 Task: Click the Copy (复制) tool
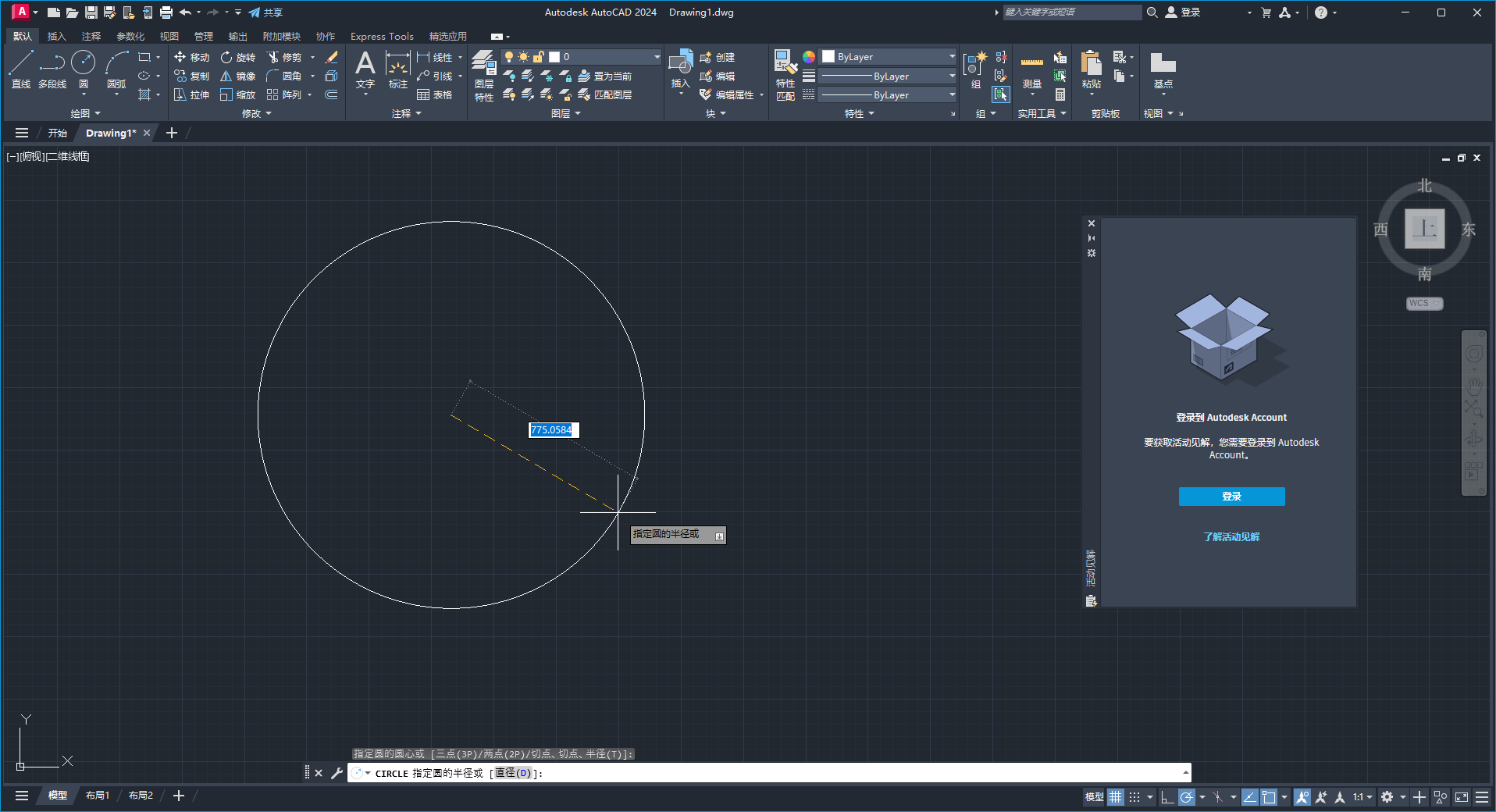[x=191, y=76]
